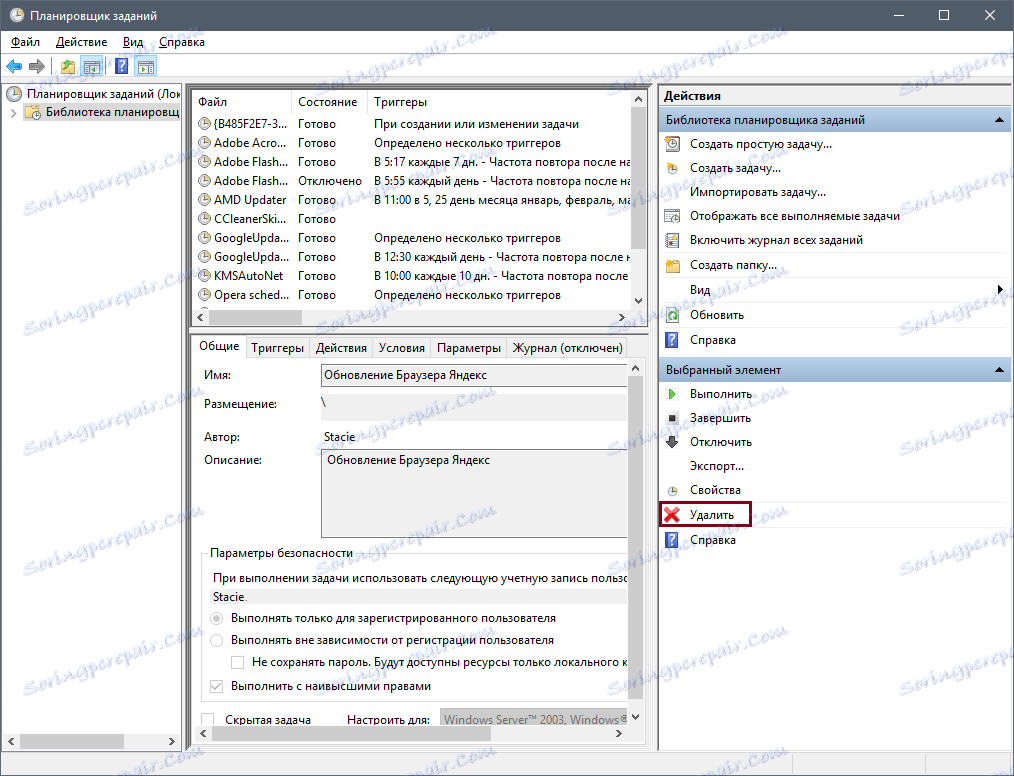This screenshot has width=1014, height=776.
Task: Click the clock icon of the KMSAutoNet task
Action: 204,276
